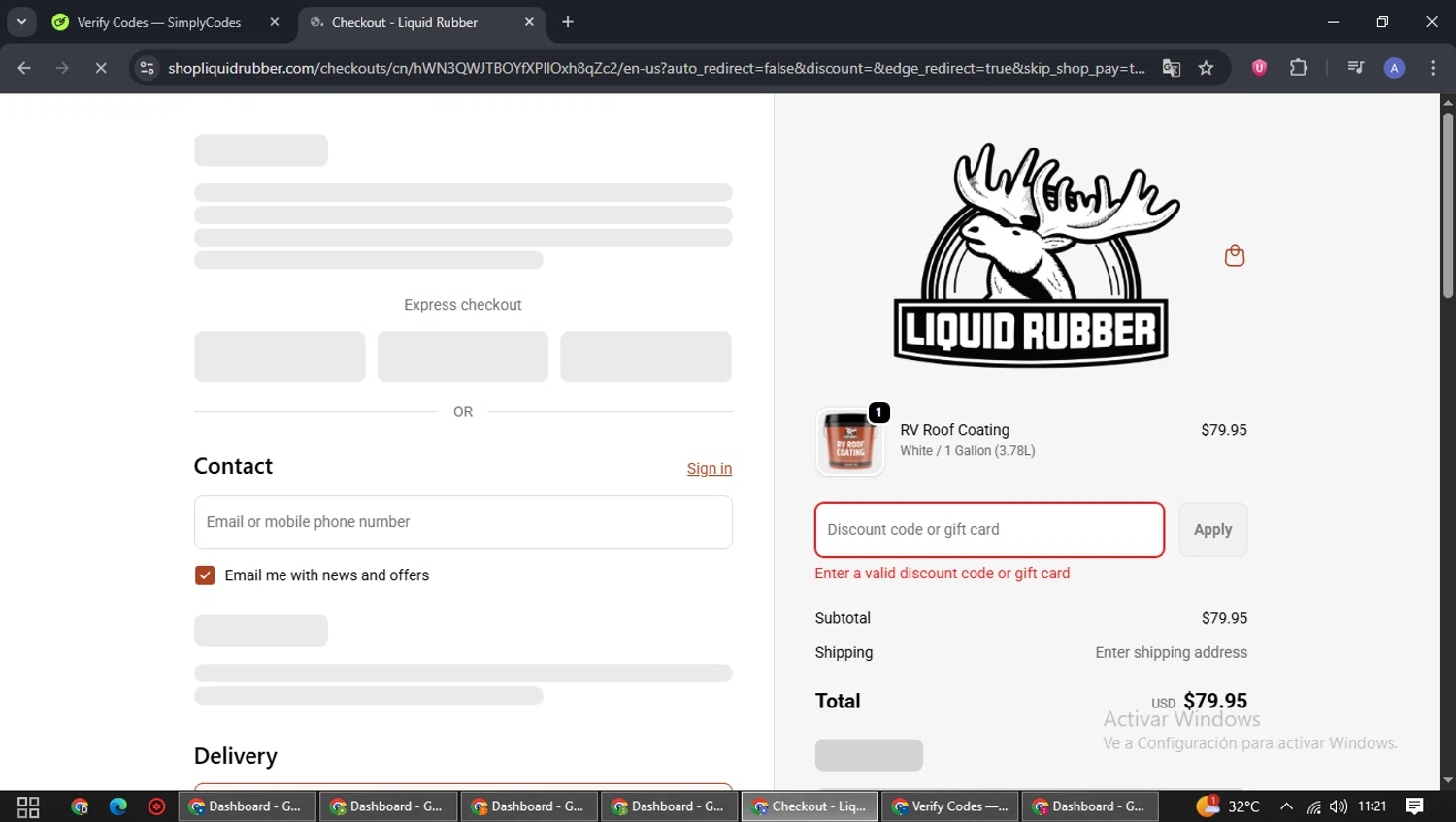
Task: Click the clock showing 11:21
Action: coord(1373,806)
